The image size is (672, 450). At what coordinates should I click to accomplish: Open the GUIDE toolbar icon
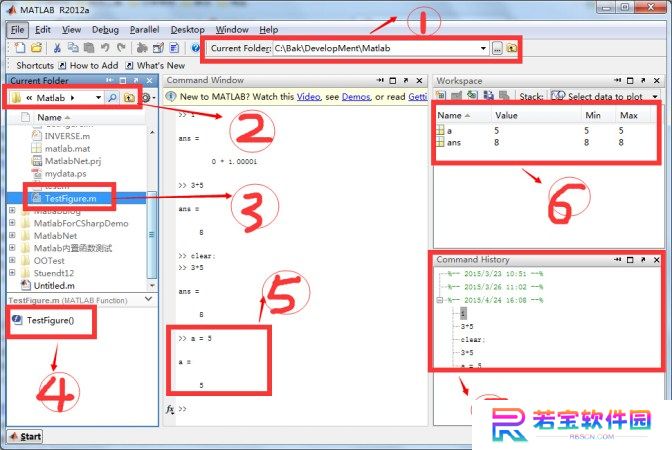point(158,48)
